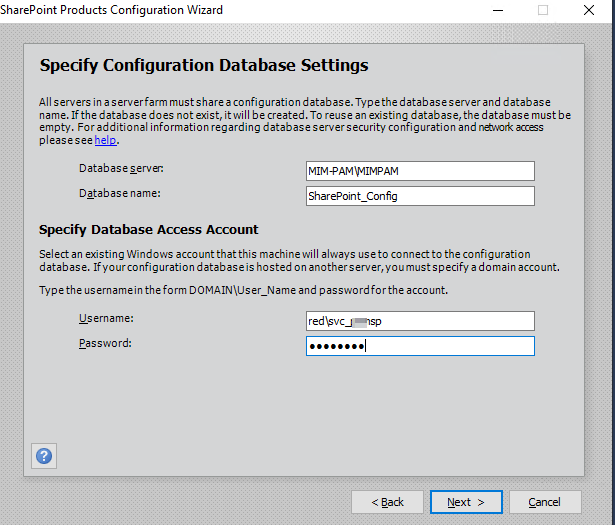This screenshot has height=525, width=615.
Task: Proceed by clicking Next
Action: point(466,502)
